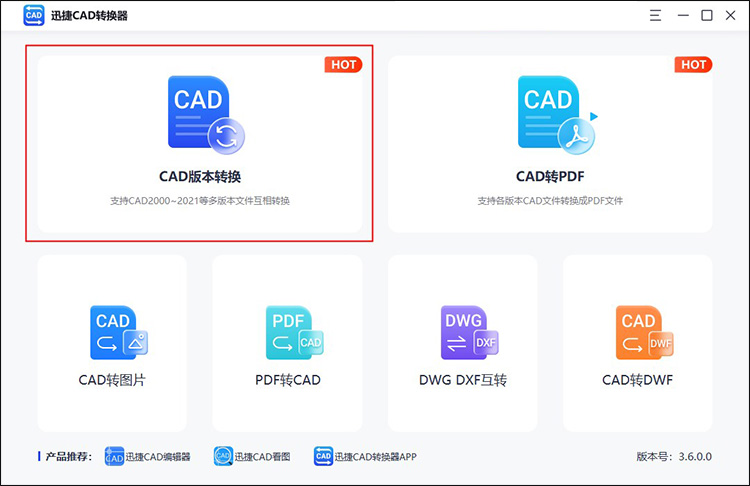
Task: Click the 迅捷CAD转换器 window title
Action: point(89,16)
